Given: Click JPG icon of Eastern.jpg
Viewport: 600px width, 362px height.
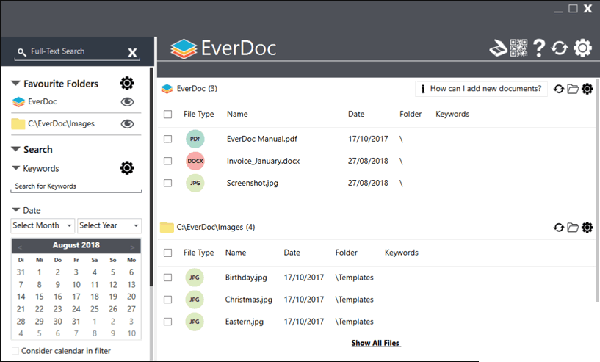Looking at the screenshot, I should coord(194,321).
